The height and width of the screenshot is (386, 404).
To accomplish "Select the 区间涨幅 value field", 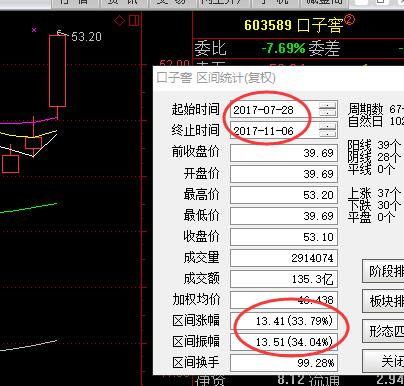I will point(284,321).
